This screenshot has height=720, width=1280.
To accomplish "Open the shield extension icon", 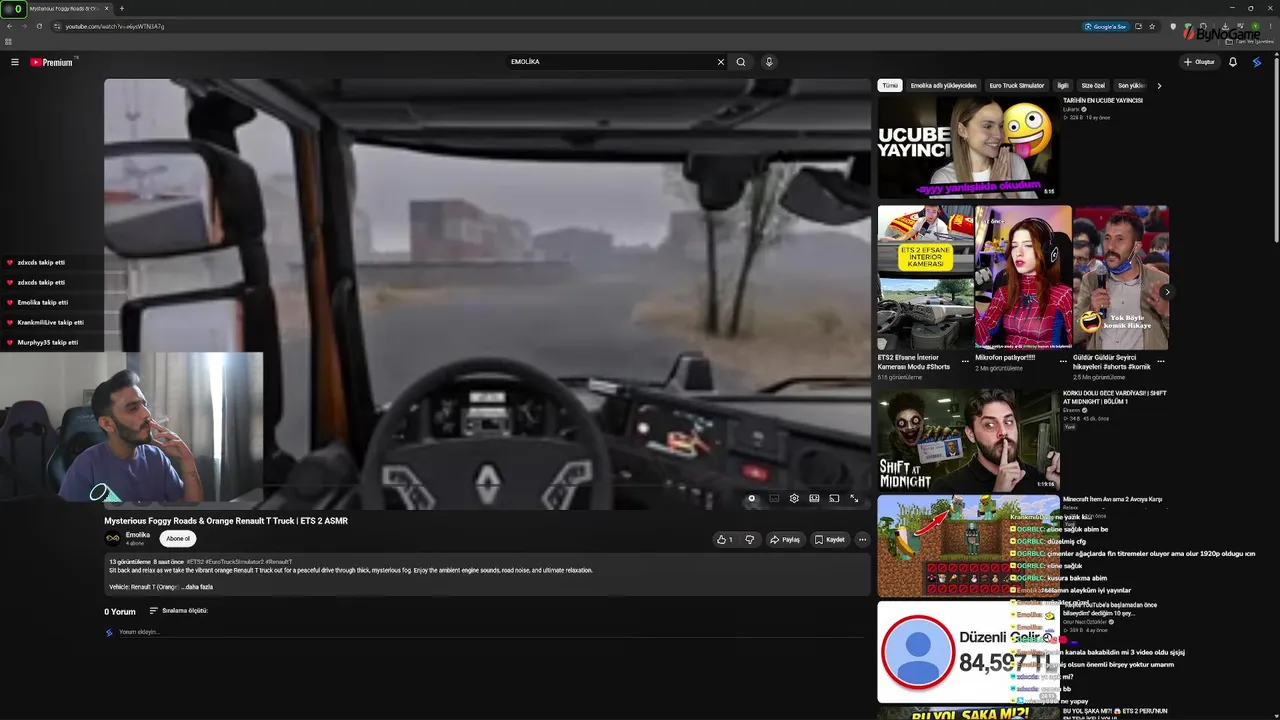I will pos(1173,26).
